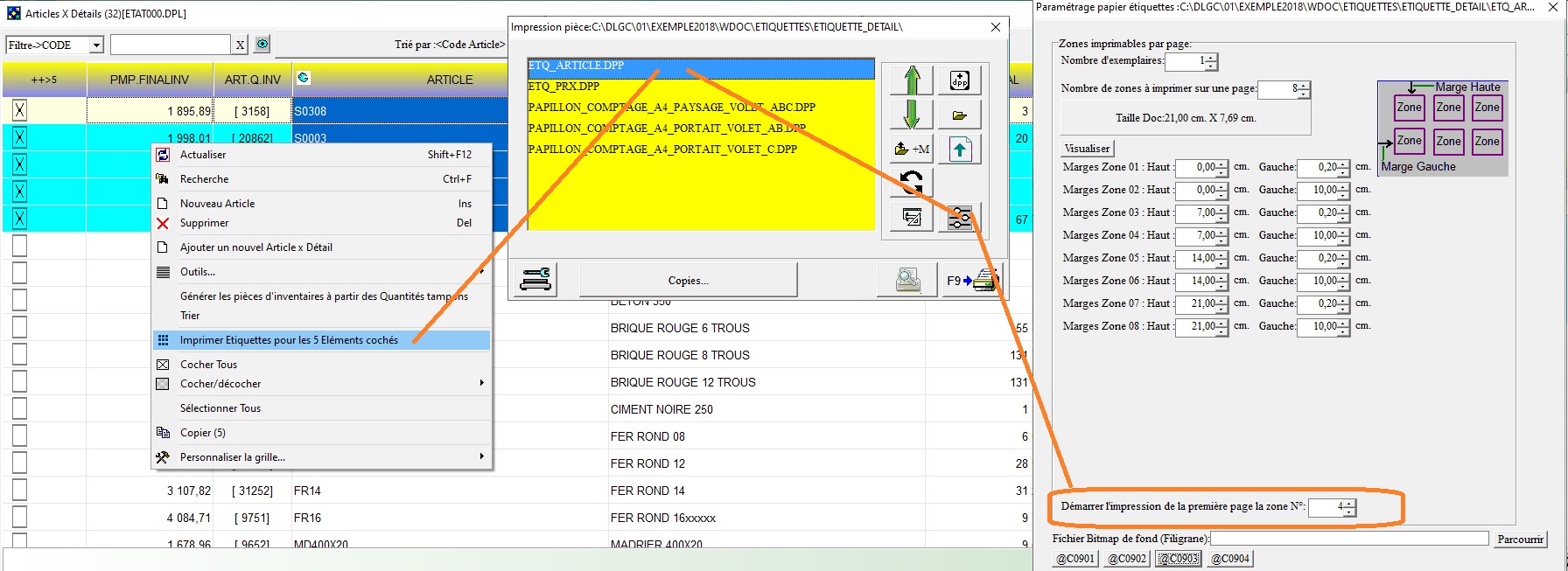Create new dpp file with plus dpp icon
The height and width of the screenshot is (571, 1568).
click(x=959, y=80)
